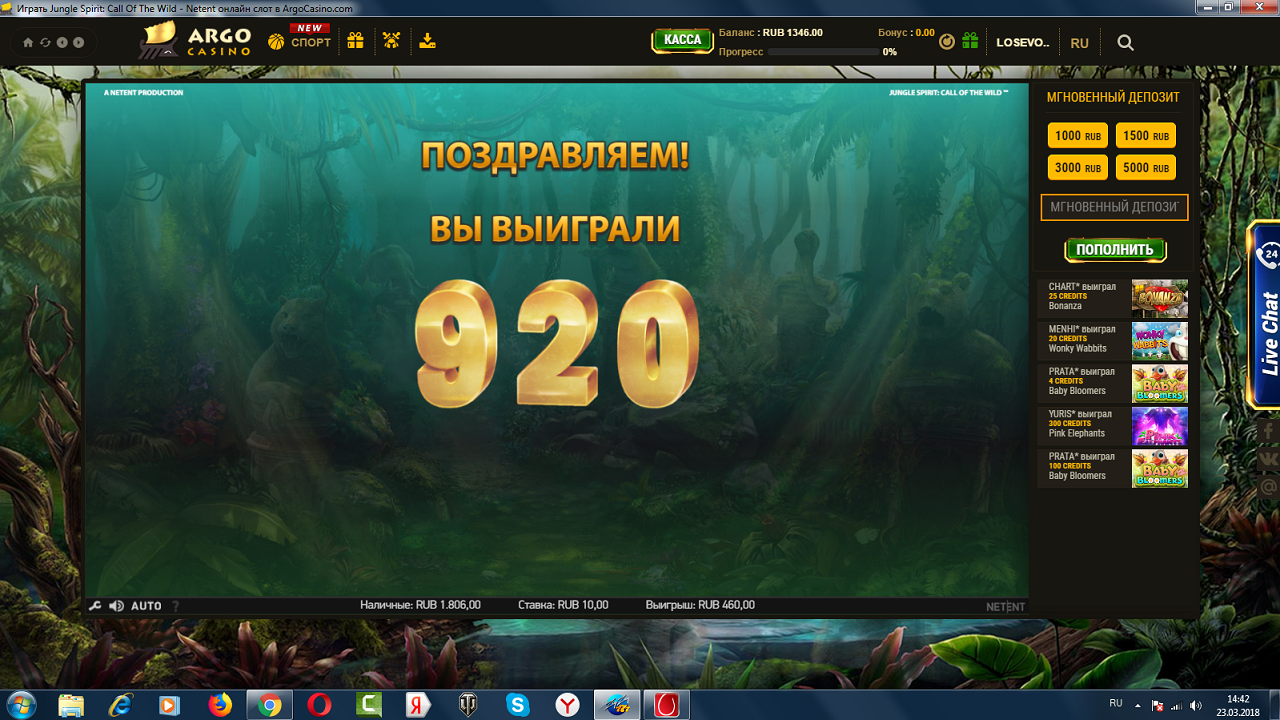
Task: Select the 3000 RUB deposit amount
Action: point(1078,168)
